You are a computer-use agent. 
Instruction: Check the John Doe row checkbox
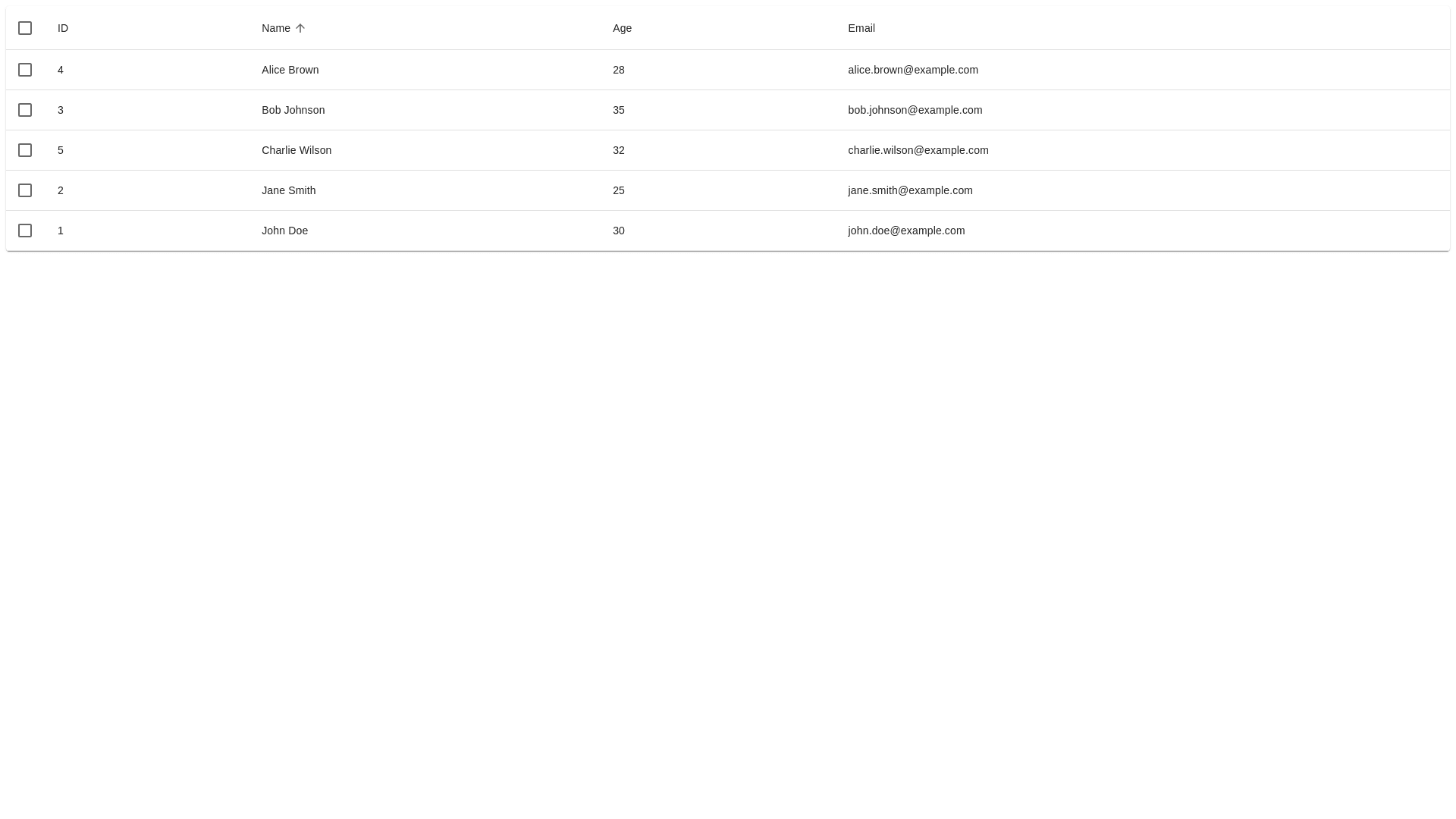(25, 231)
